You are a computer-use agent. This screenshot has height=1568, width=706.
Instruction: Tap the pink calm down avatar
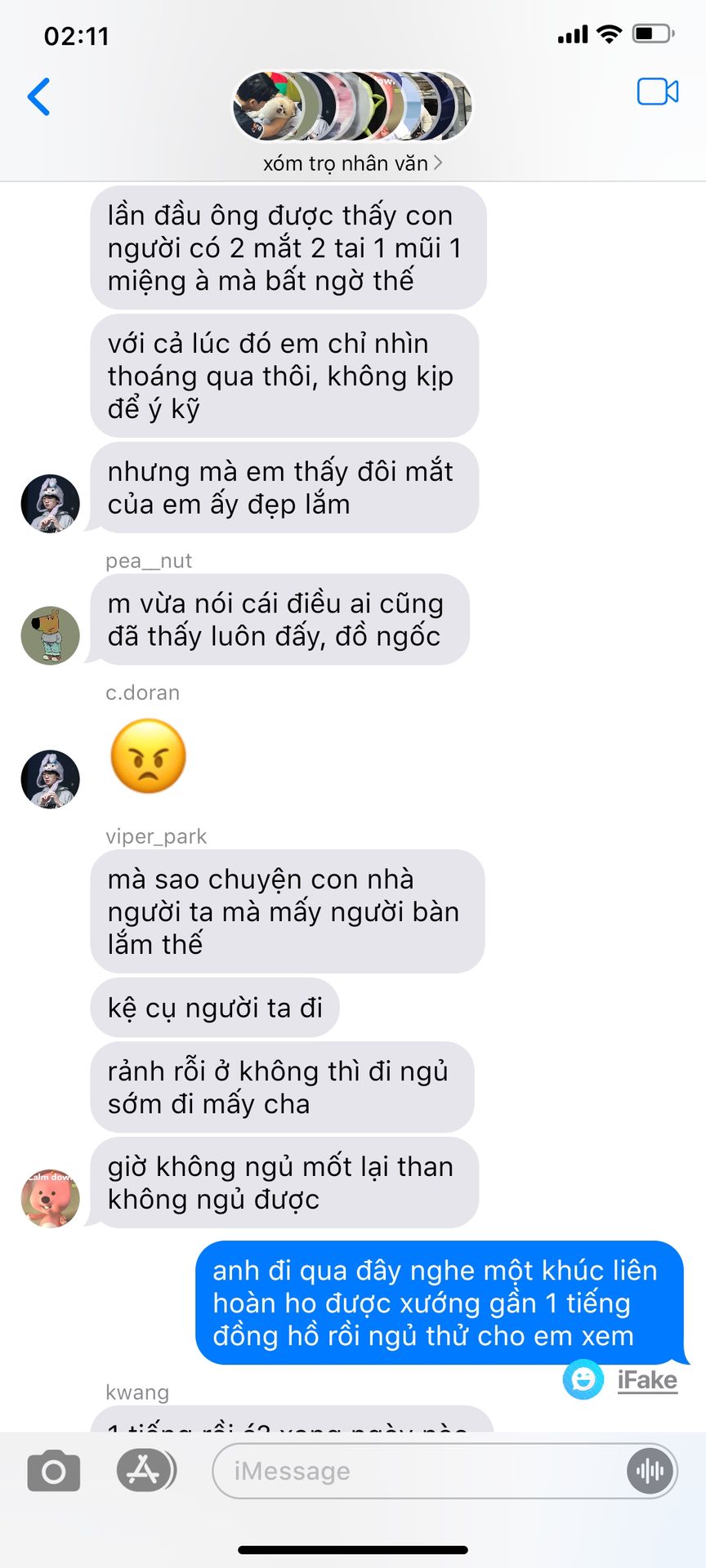[x=50, y=1198]
